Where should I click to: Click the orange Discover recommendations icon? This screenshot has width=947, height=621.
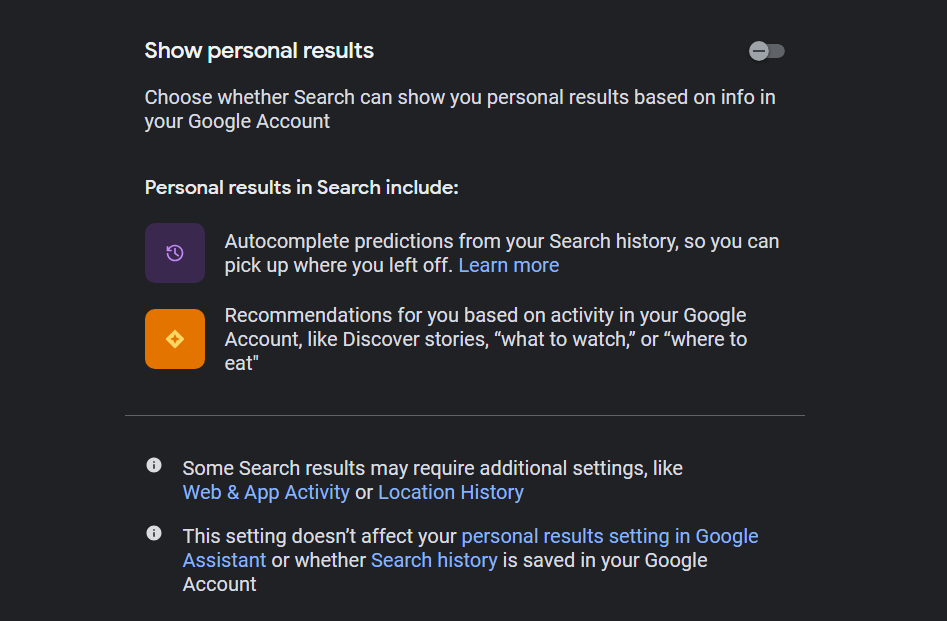(x=175, y=339)
